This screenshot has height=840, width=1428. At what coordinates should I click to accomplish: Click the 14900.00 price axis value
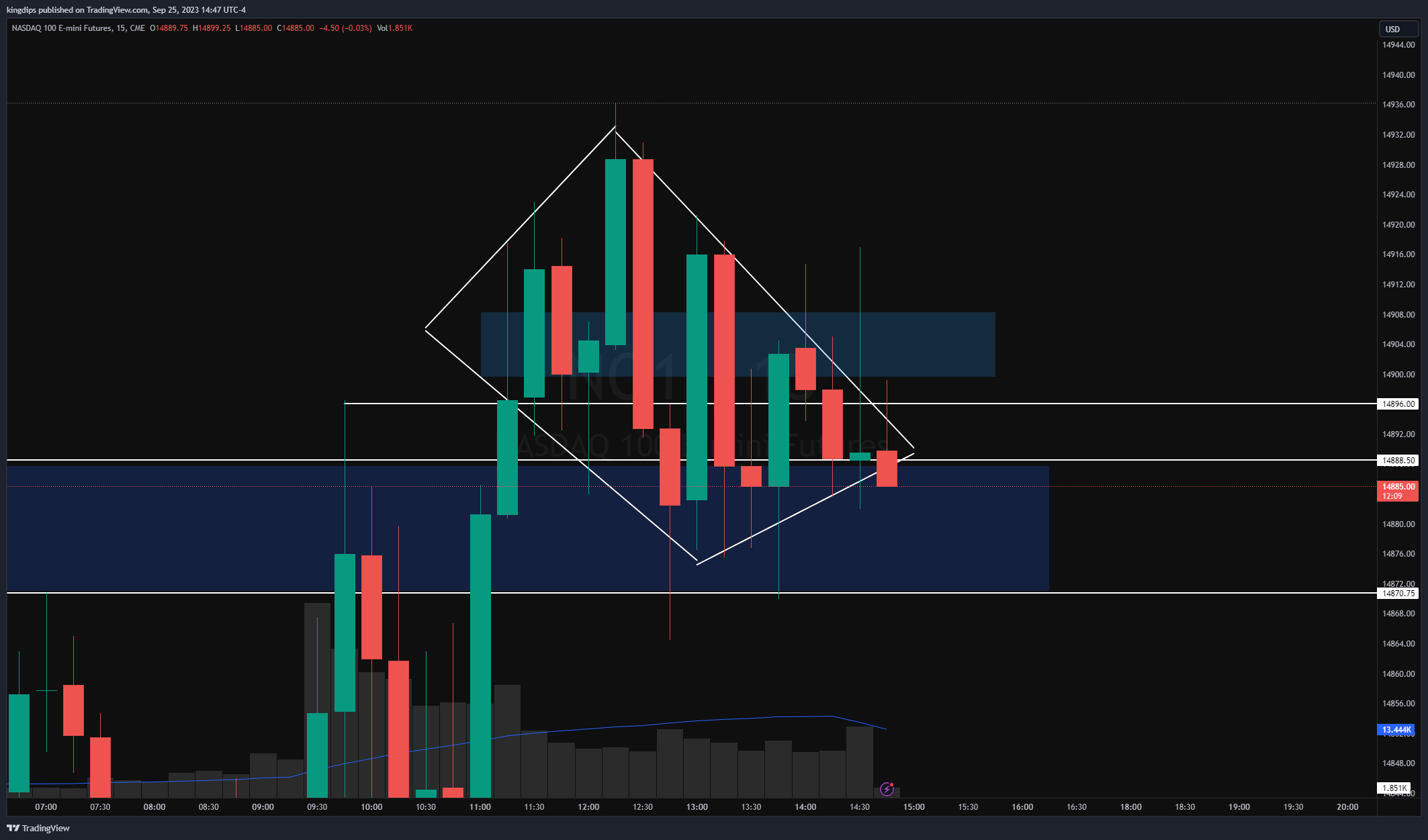(1398, 374)
